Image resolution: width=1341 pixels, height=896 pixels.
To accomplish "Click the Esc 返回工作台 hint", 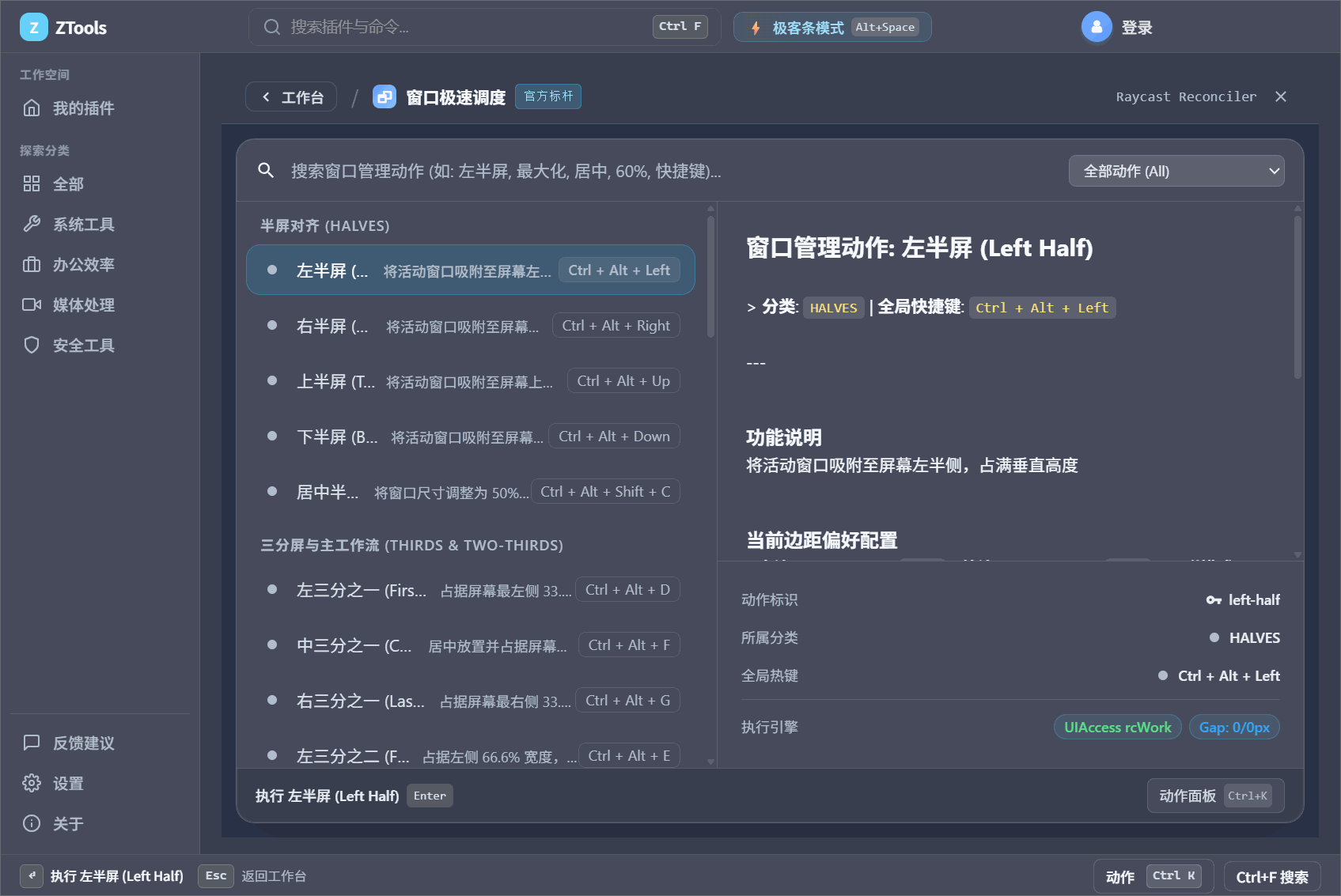I will [252, 875].
